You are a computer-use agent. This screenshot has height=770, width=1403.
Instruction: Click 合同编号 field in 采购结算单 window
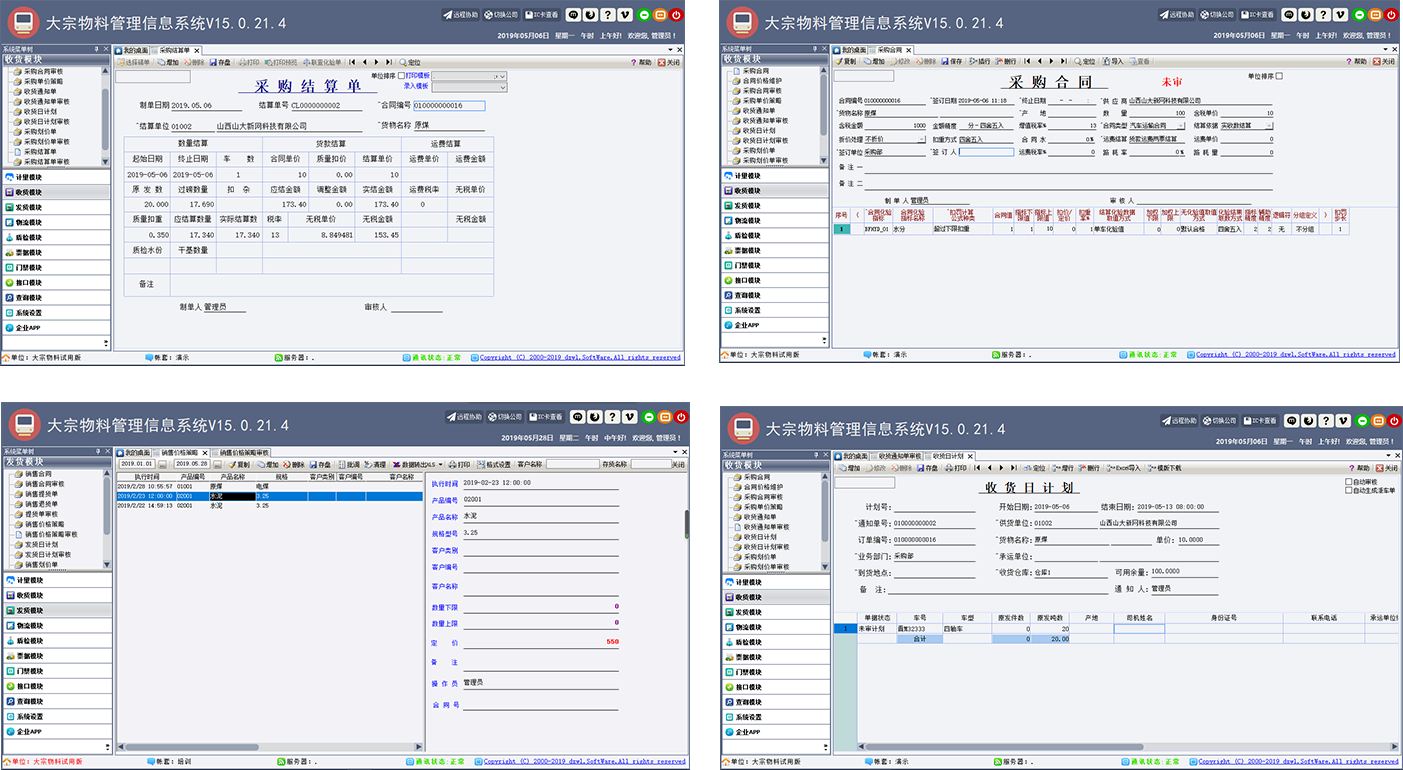tap(448, 105)
